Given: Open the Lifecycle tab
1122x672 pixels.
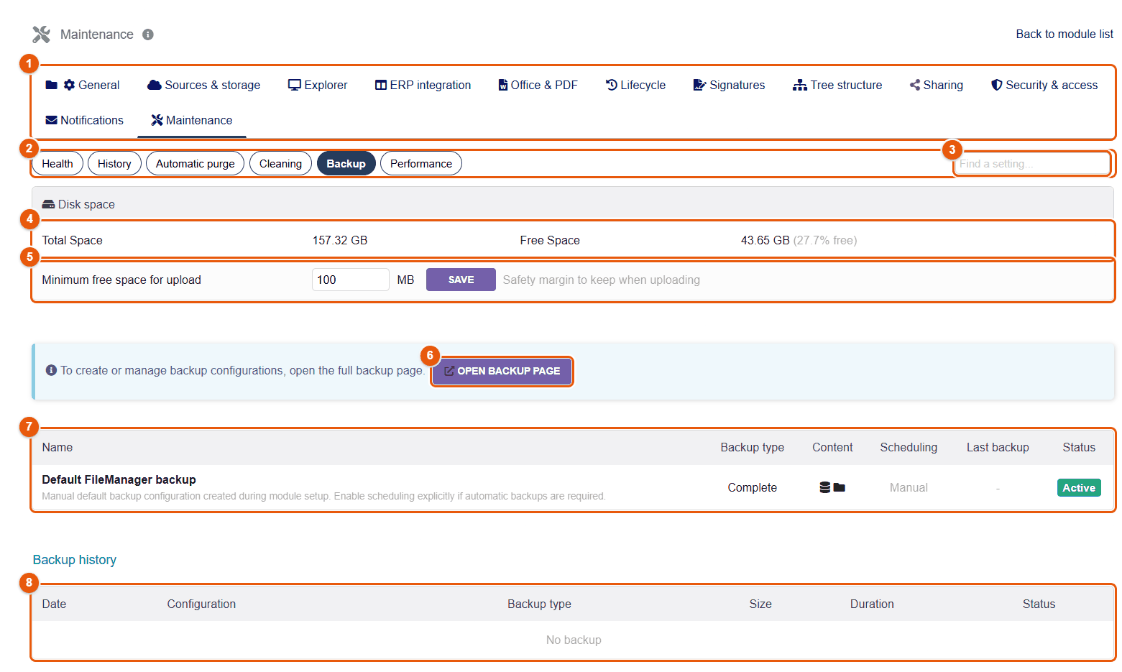Looking at the screenshot, I should 635,85.
